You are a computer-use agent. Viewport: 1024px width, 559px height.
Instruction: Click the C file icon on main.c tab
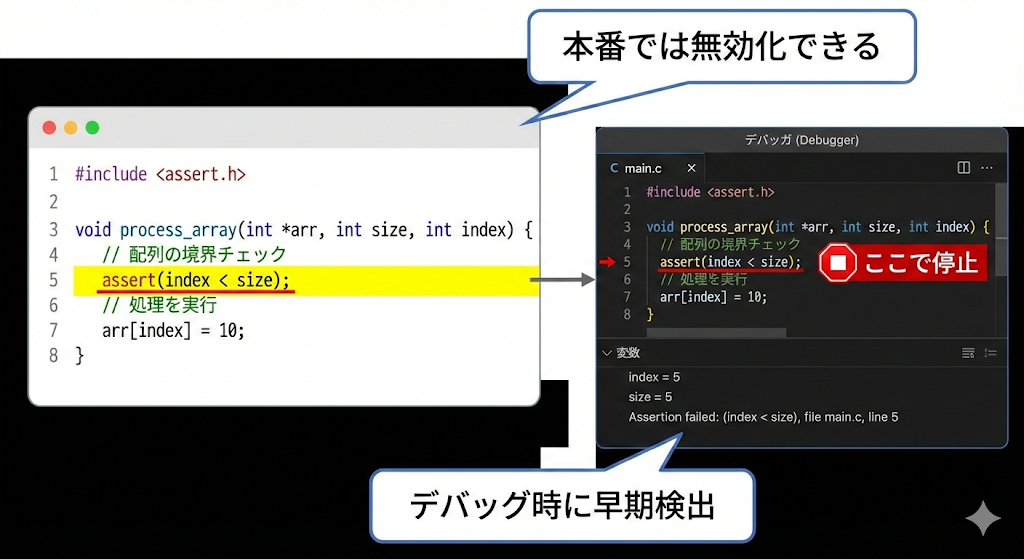click(x=614, y=168)
